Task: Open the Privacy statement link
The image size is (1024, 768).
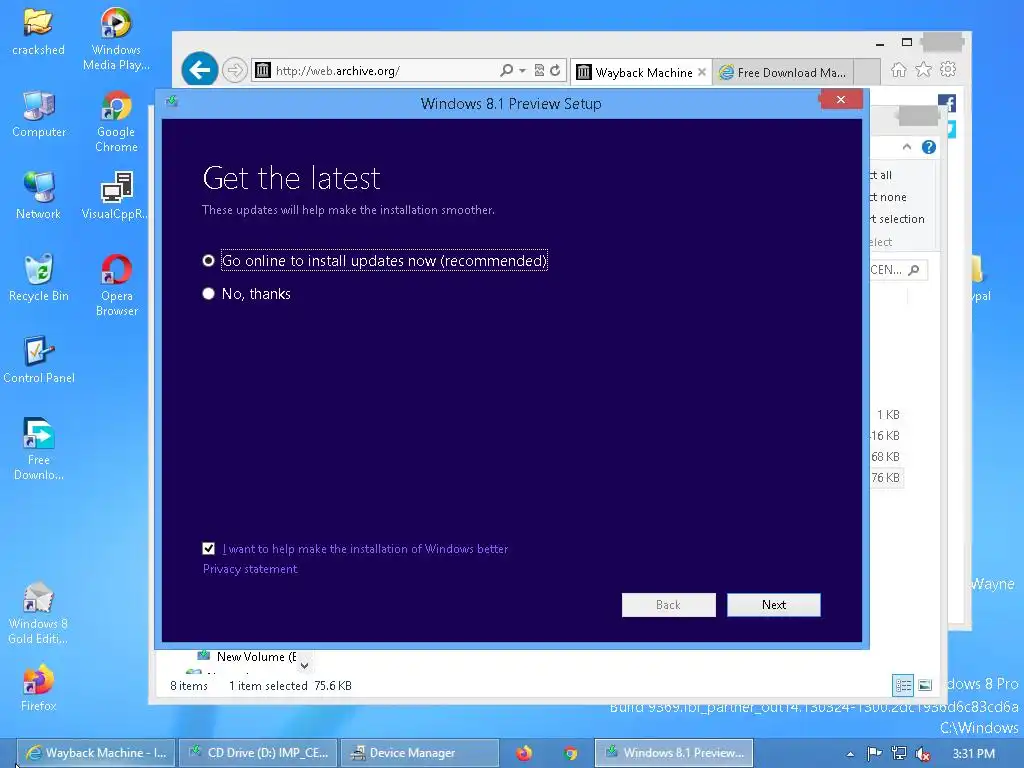Action: tap(249, 569)
